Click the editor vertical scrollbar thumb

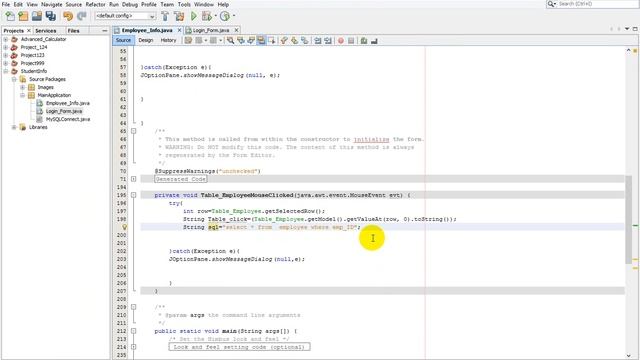[x=629, y=220]
